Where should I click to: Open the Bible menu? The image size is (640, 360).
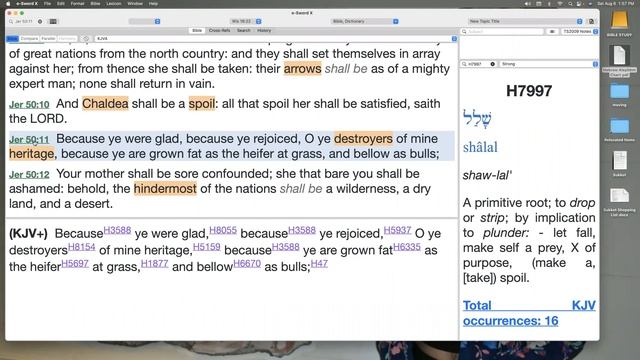click(x=95, y=3)
